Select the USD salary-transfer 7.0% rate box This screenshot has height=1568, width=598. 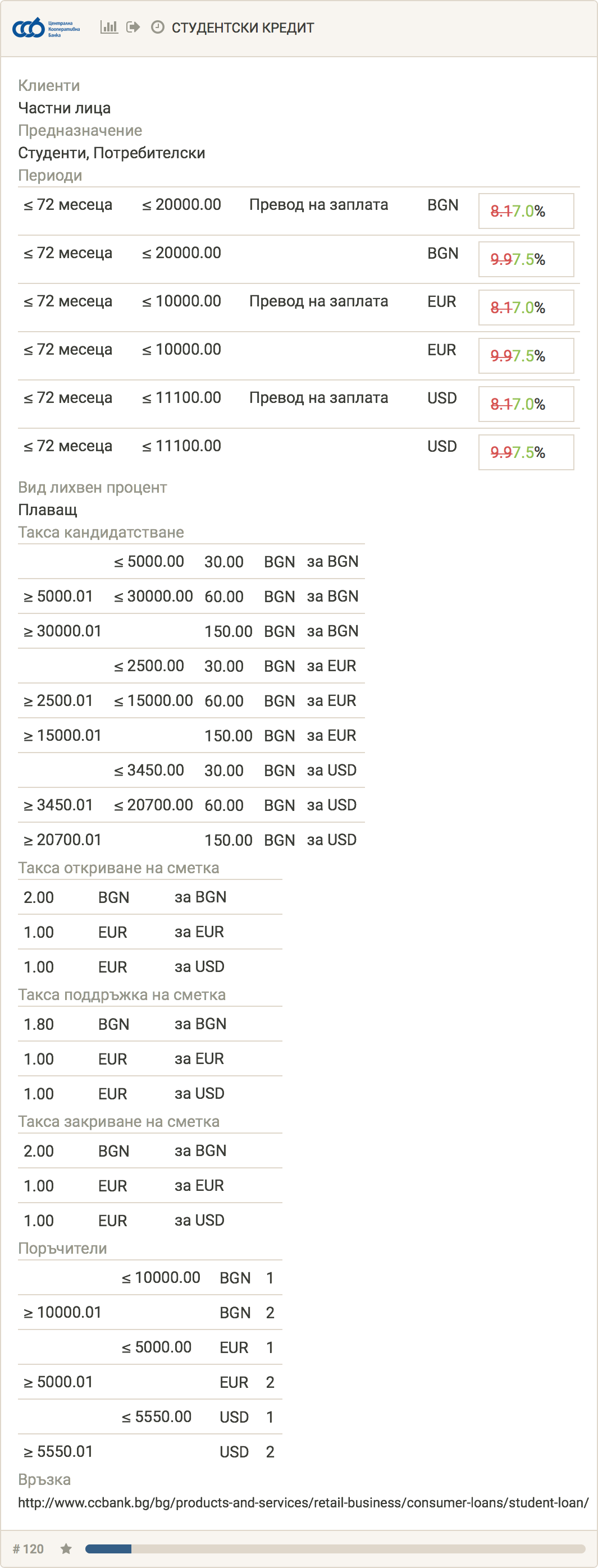click(x=526, y=404)
